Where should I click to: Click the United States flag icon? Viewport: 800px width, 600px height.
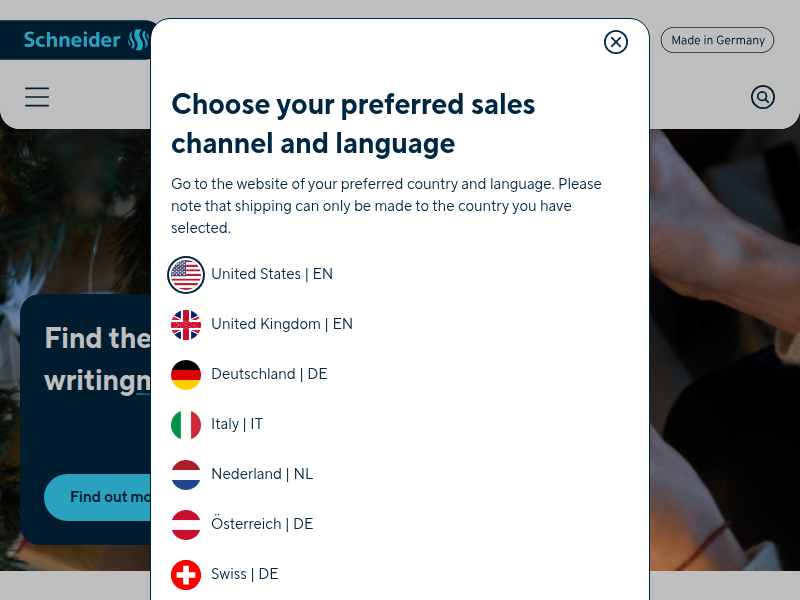(186, 274)
